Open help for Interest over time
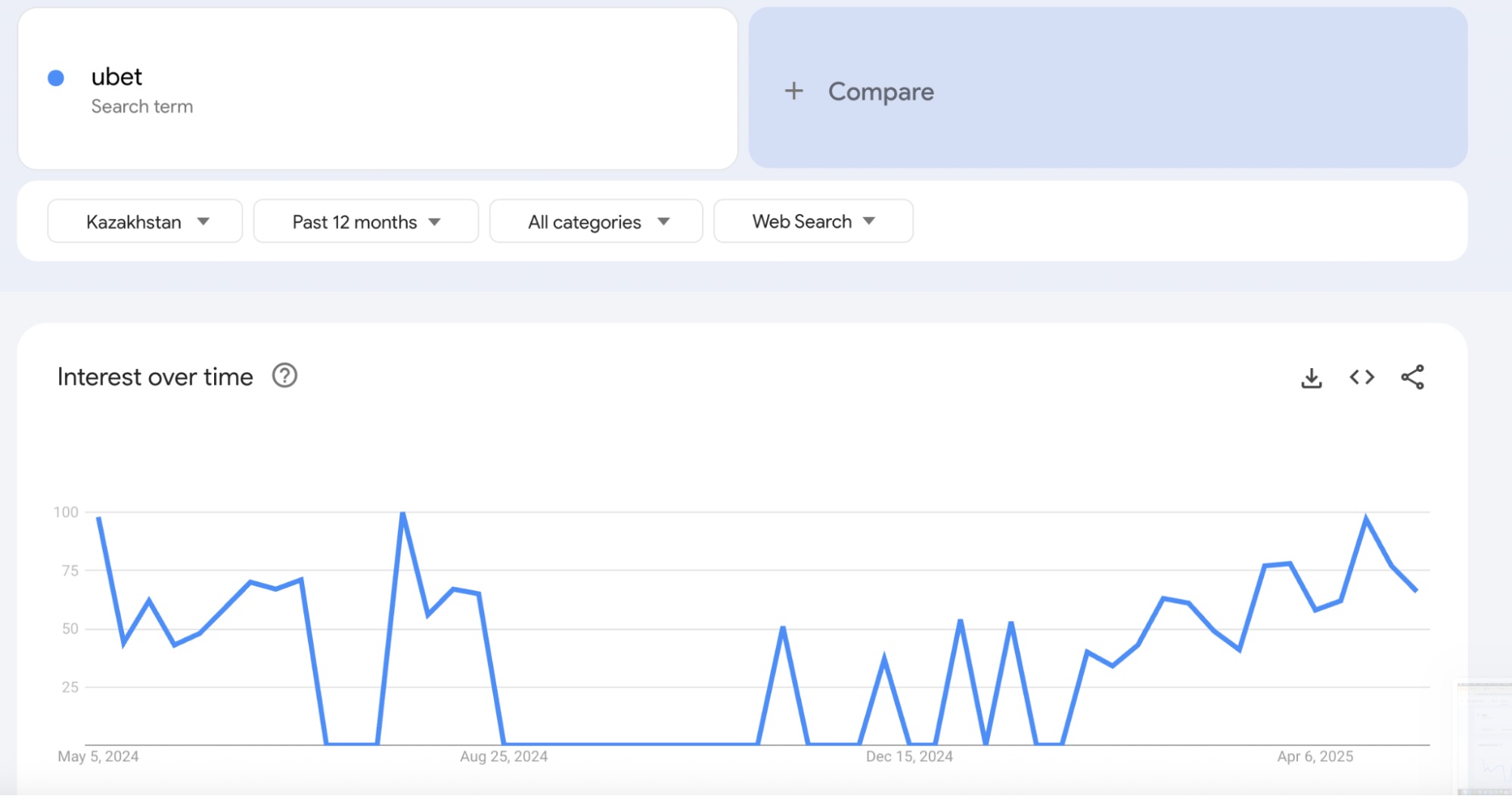1512x796 pixels. coord(284,376)
